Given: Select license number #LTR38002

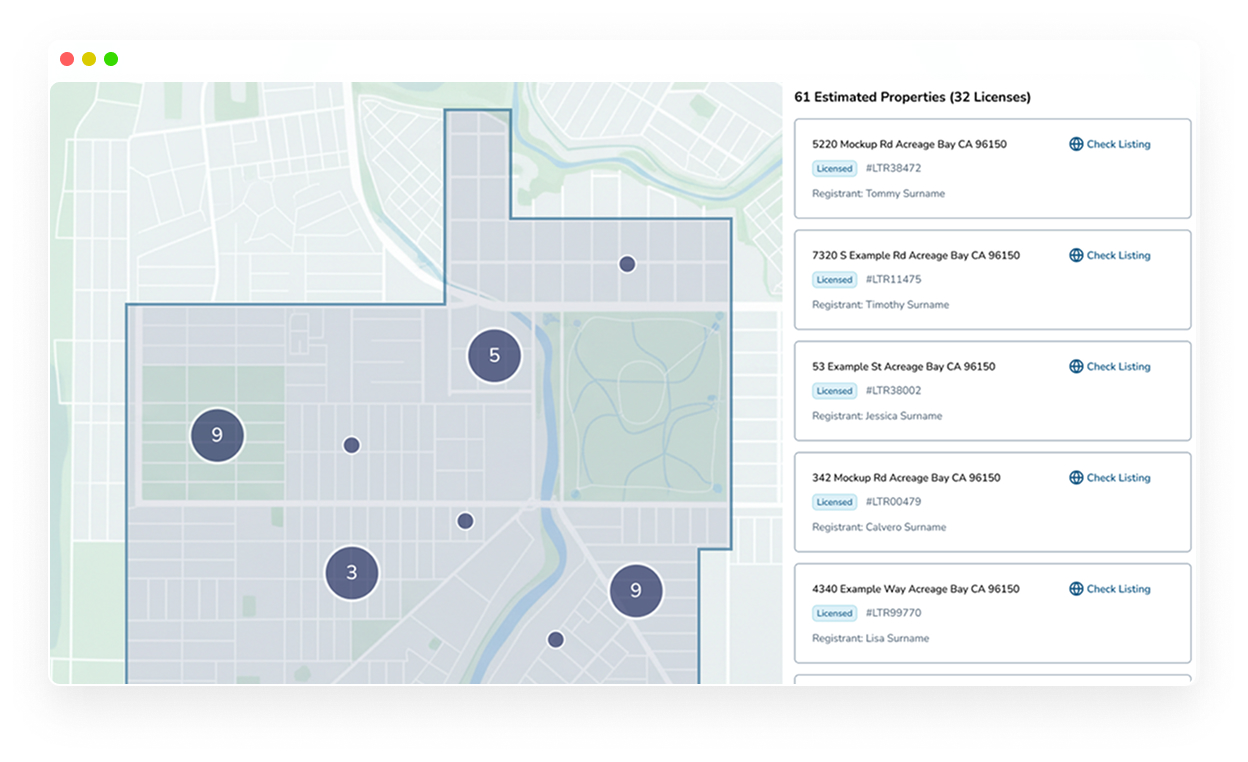Looking at the screenshot, I should click(893, 390).
